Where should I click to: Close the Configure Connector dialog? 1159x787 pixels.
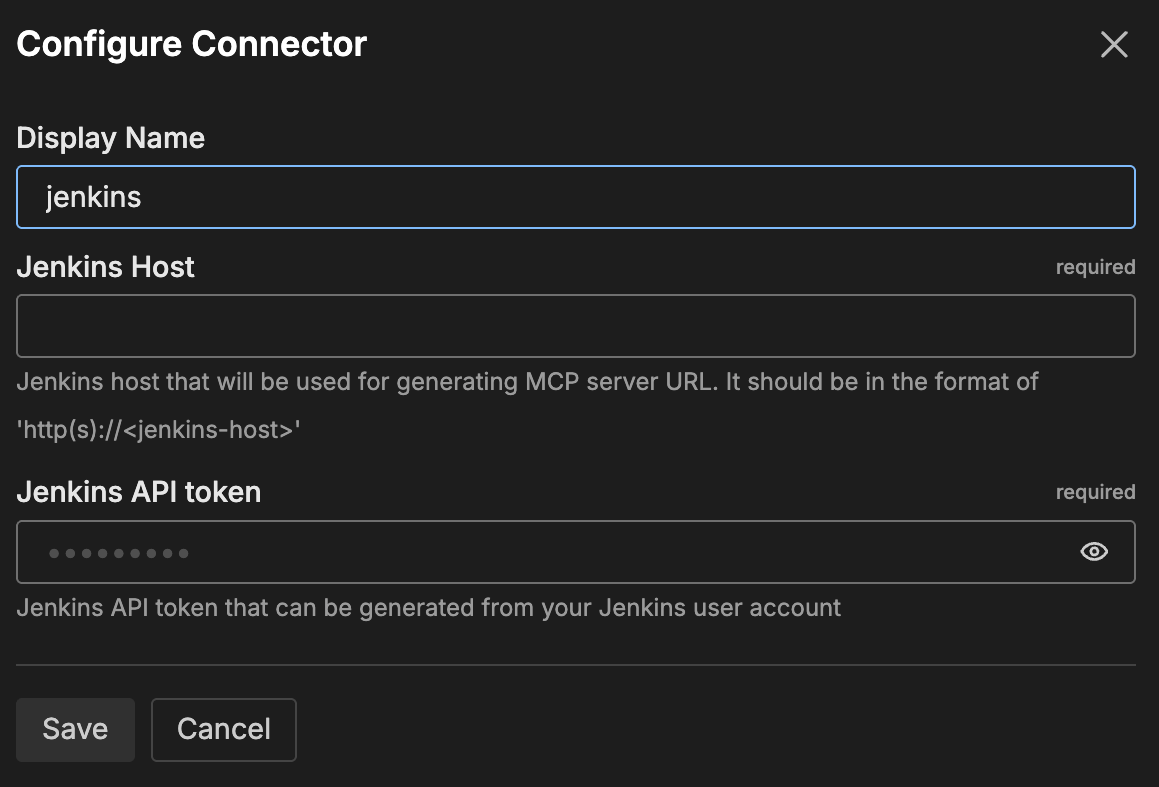[1114, 45]
